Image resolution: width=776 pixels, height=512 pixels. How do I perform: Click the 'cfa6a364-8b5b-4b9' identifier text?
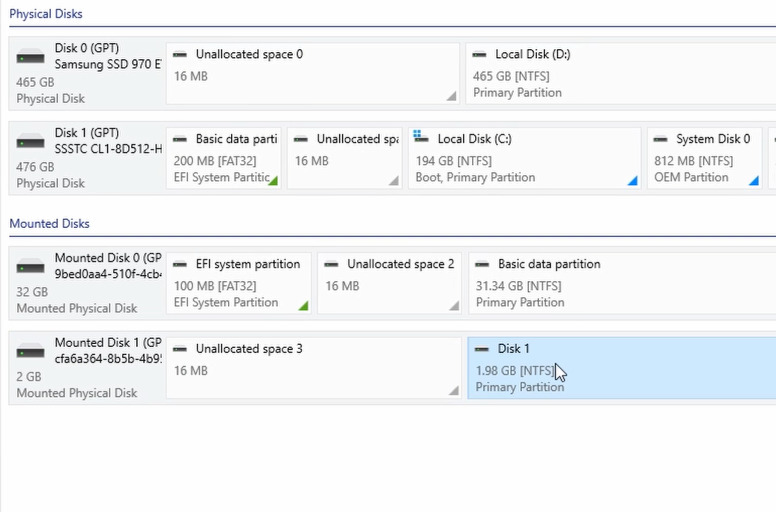(x=108, y=359)
